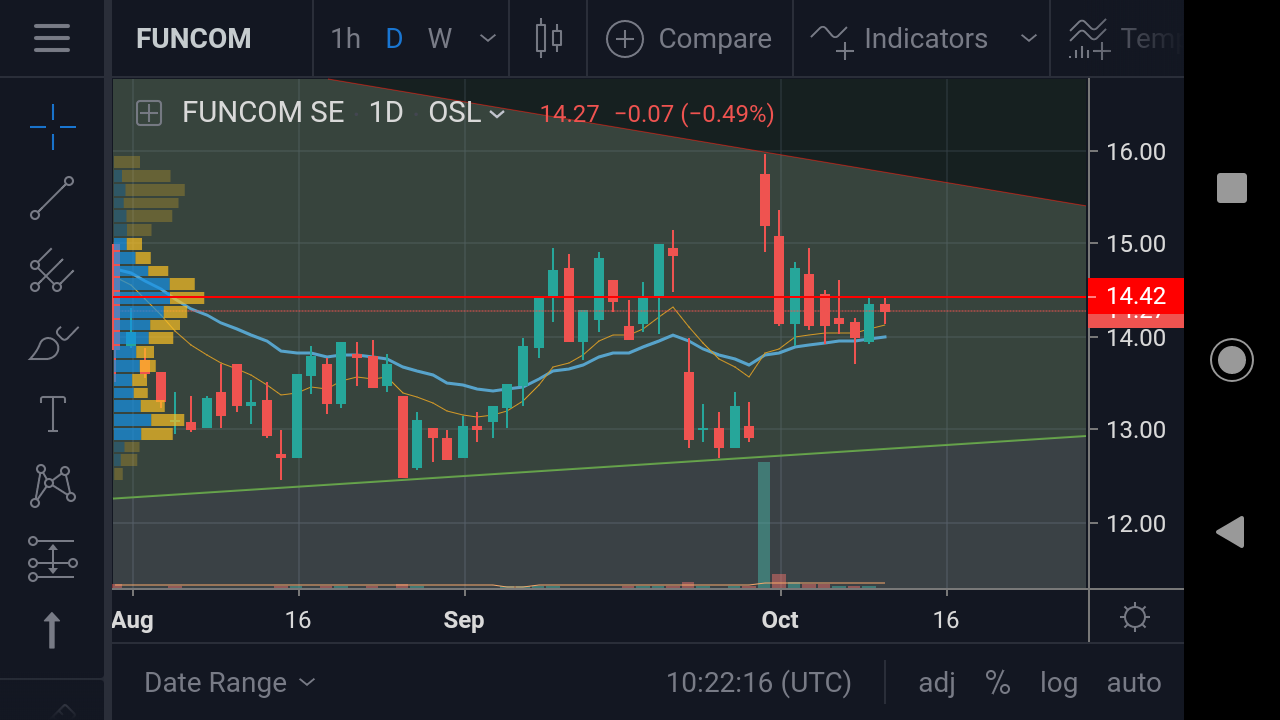Click the 16.00 price axis label
This screenshot has width=1280, height=720.
(1136, 152)
